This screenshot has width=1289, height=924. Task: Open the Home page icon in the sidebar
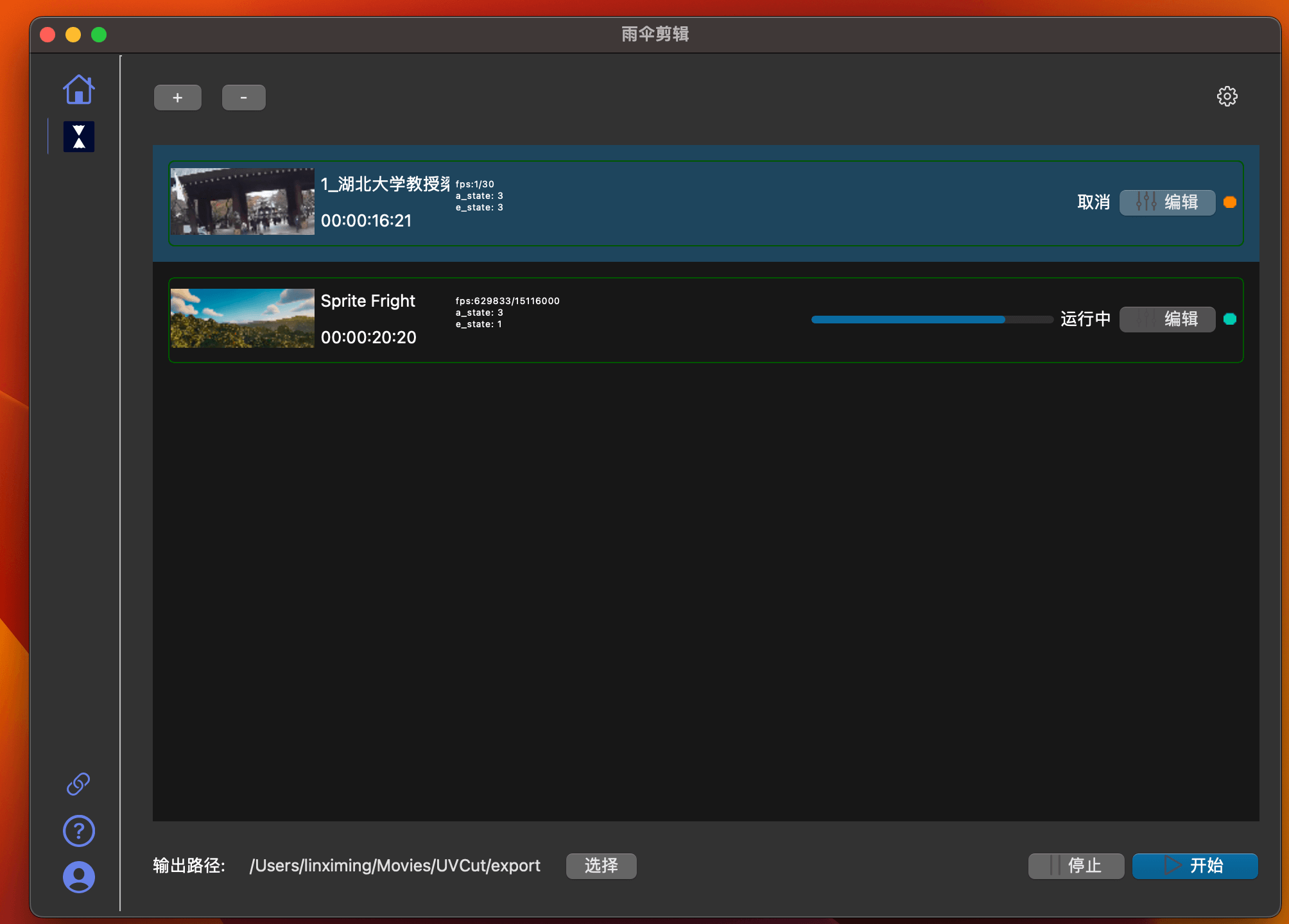(79, 89)
